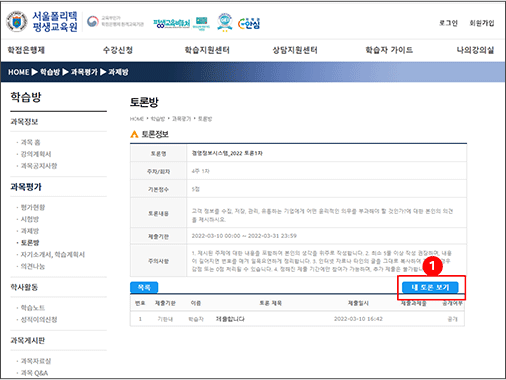Open the 수강신청 menu
The image size is (506, 380).
click(x=118, y=50)
